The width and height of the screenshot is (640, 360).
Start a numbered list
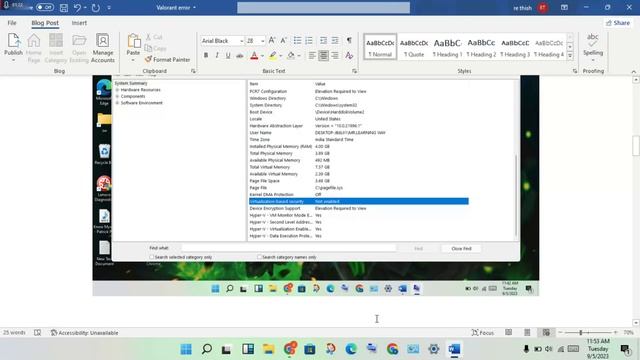[x=309, y=40]
